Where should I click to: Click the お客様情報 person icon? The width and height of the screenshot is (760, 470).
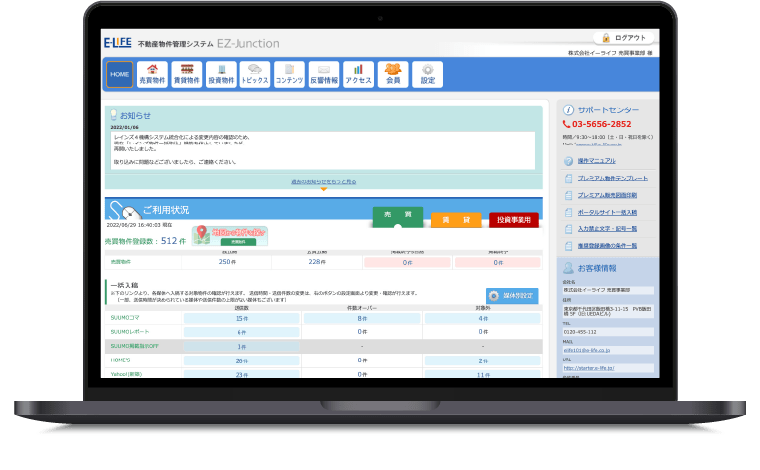coord(569,267)
